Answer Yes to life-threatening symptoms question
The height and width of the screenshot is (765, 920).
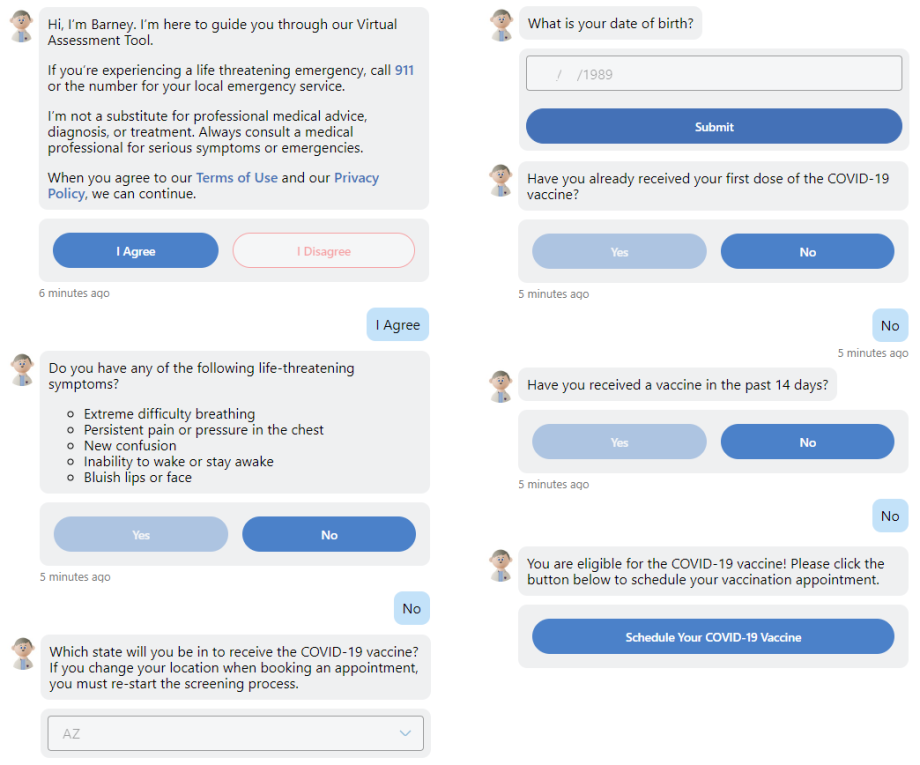point(141,535)
